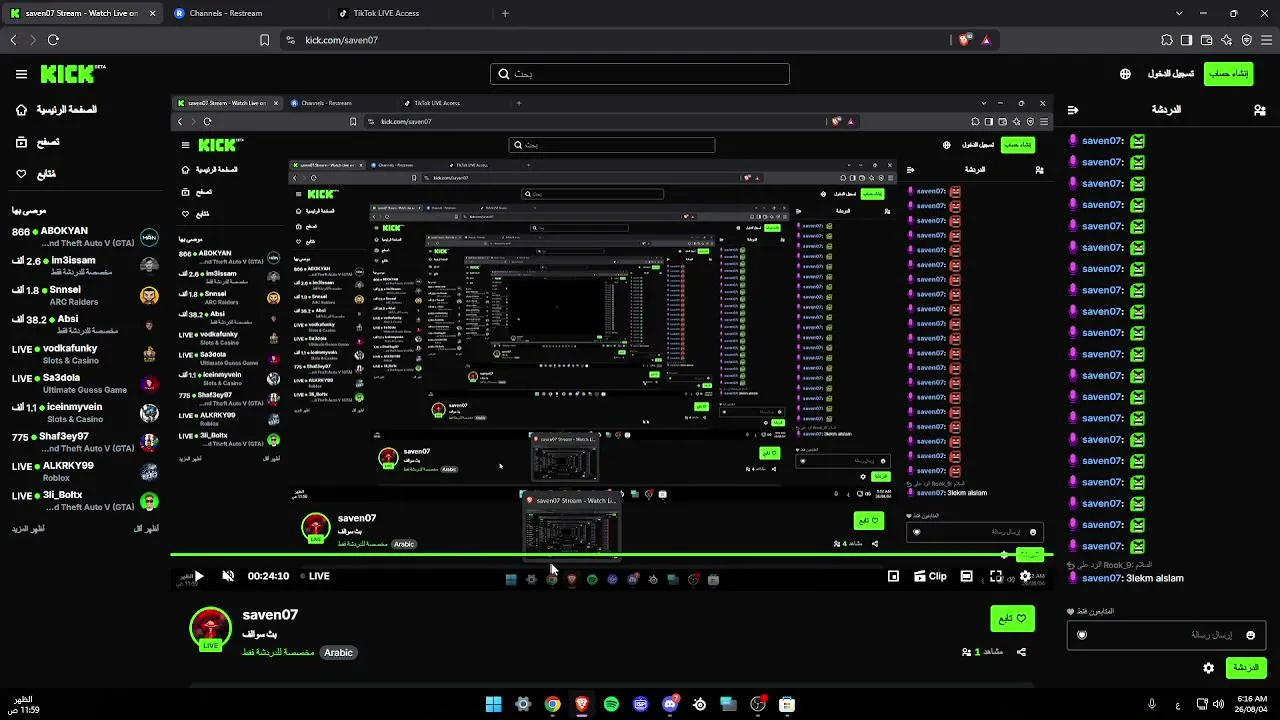Follow saven07 with the green heart button
Viewport: 1280px width, 720px height.
pos(1012,619)
